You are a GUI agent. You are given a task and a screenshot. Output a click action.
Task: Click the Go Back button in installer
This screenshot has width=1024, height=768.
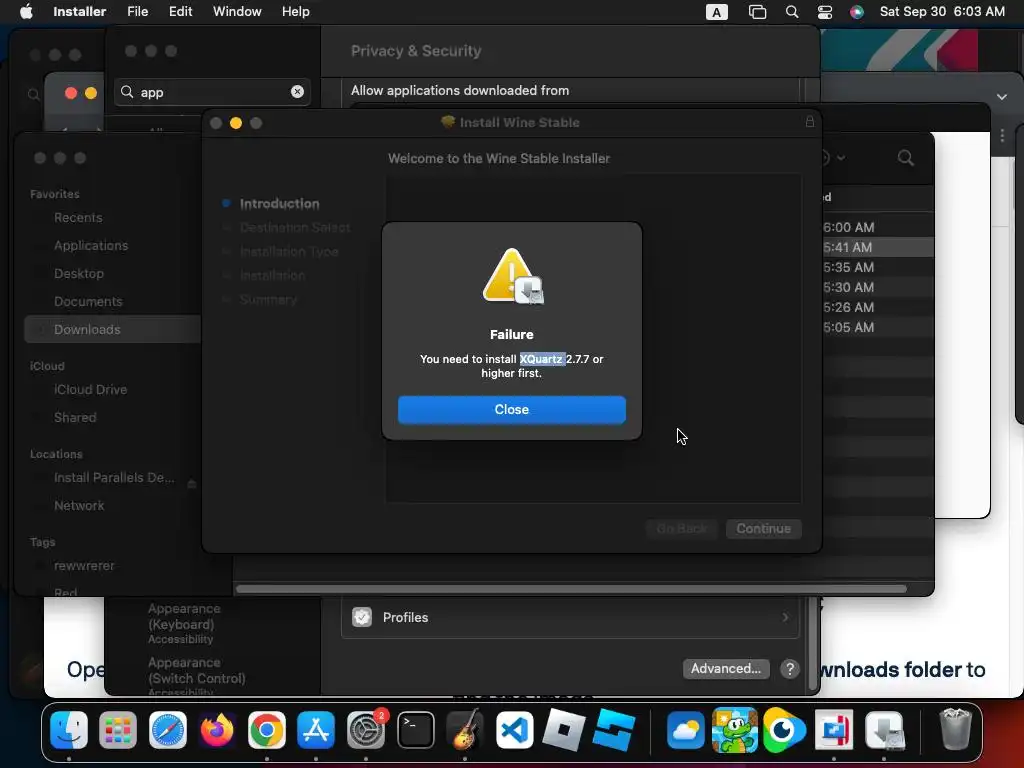pos(681,528)
